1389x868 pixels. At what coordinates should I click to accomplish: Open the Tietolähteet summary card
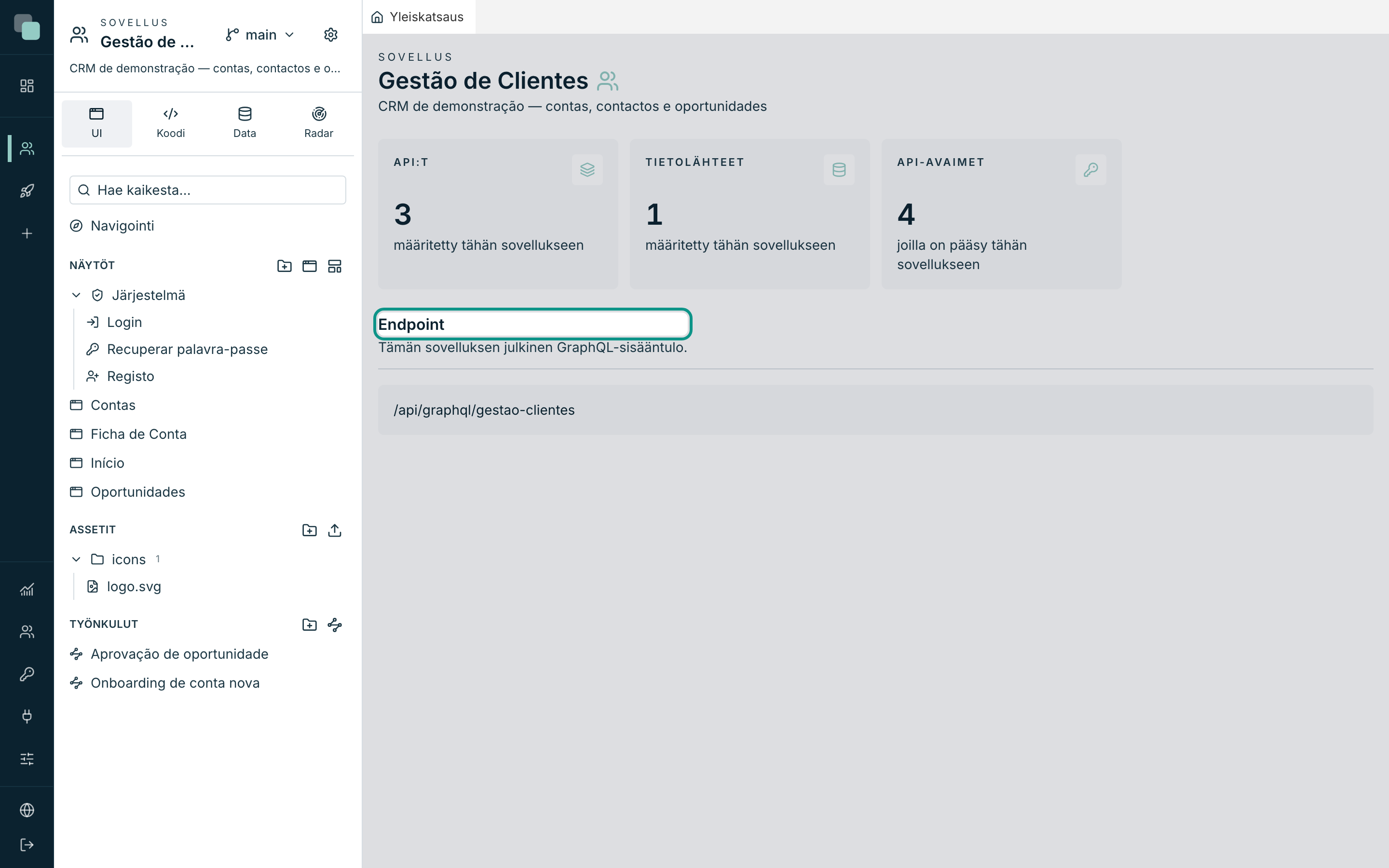tap(749, 214)
